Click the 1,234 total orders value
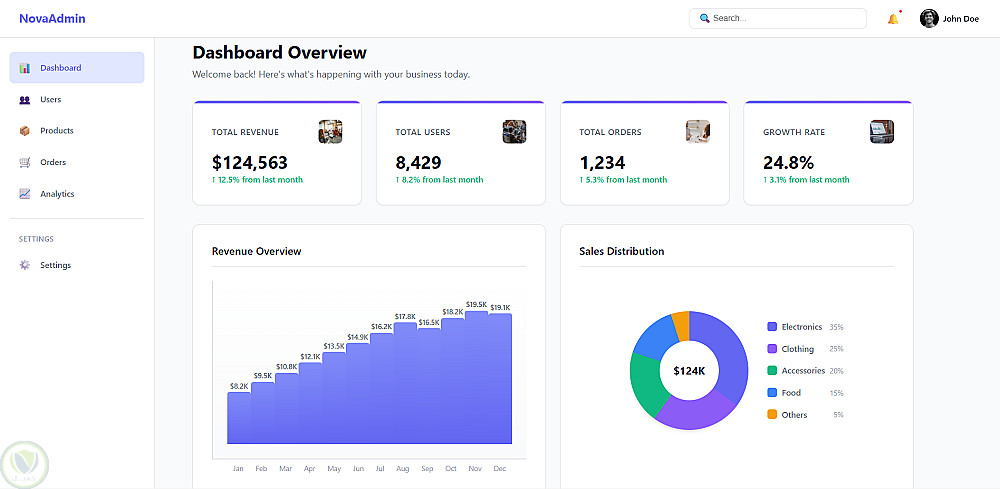 602,163
